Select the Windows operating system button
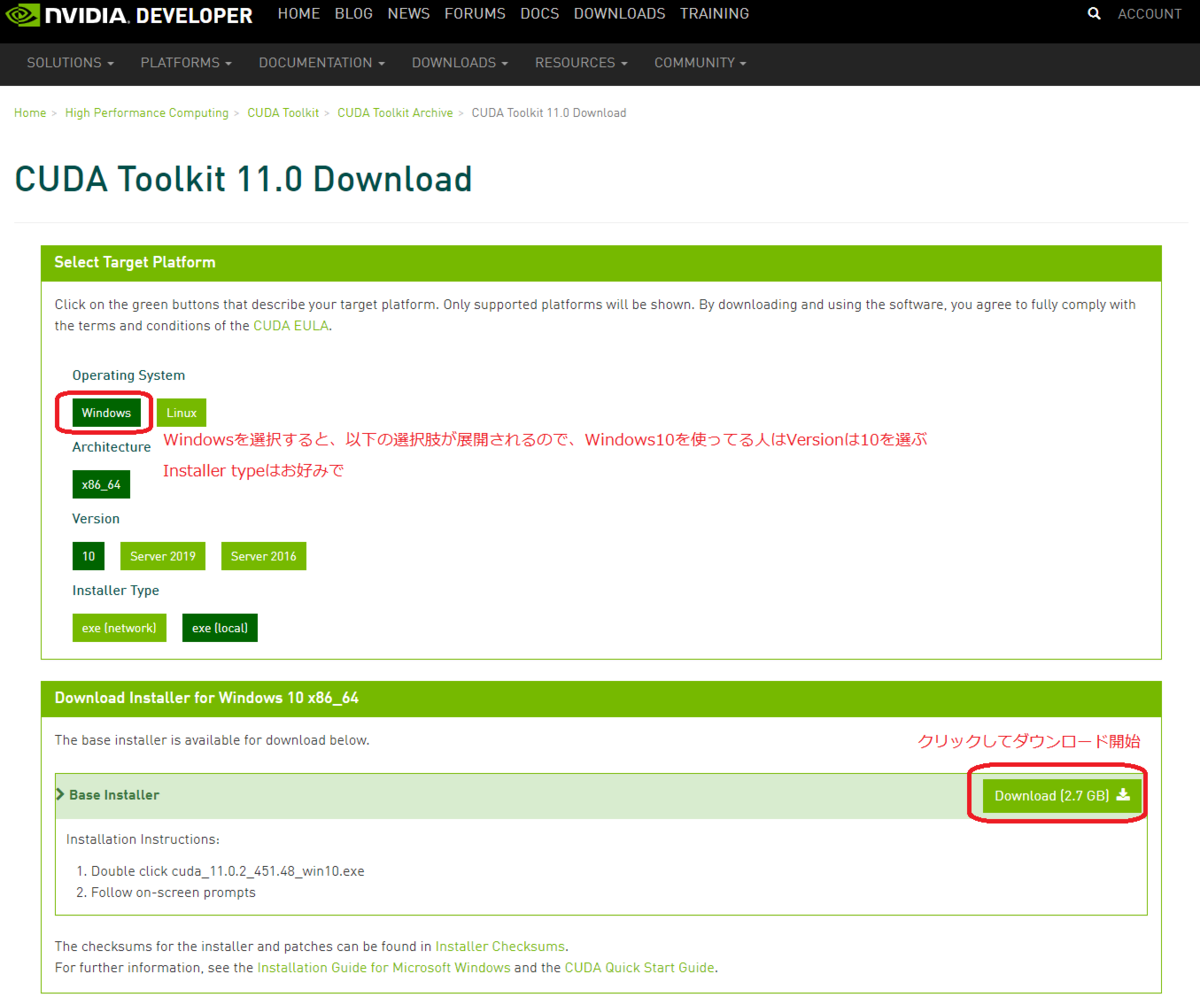This screenshot has height=1005, width=1200. point(106,413)
